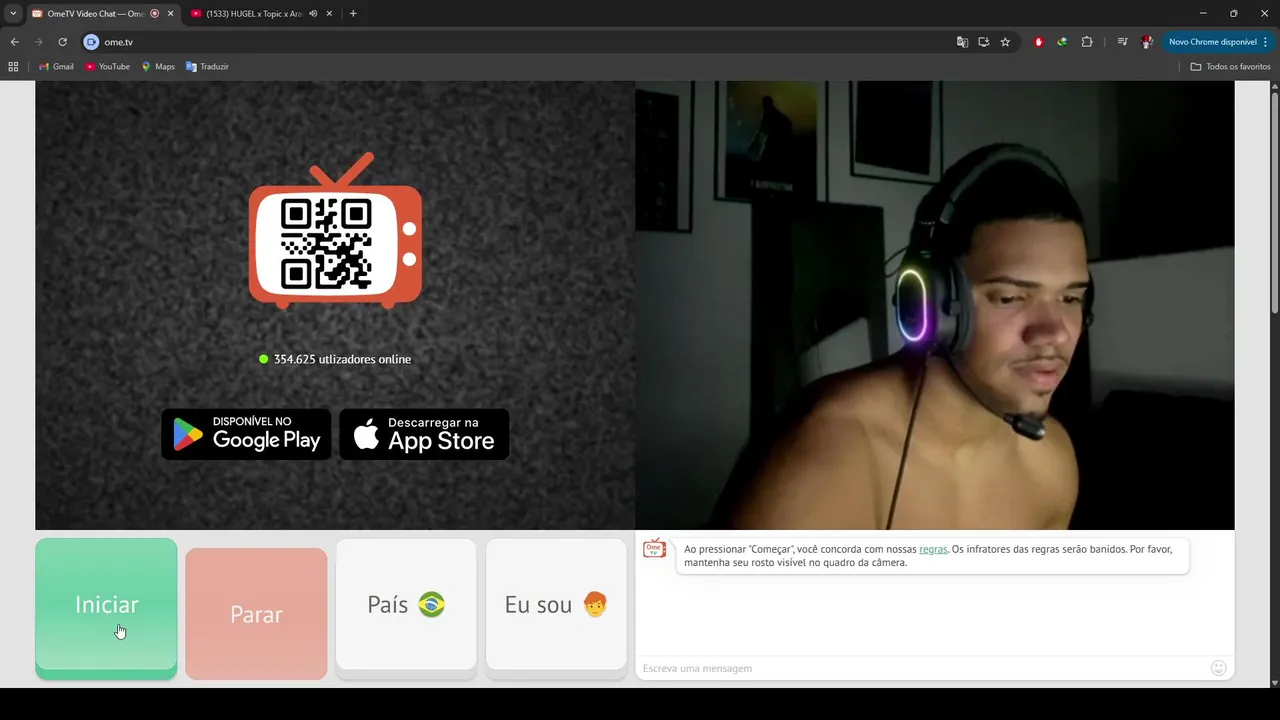Image resolution: width=1280 pixels, height=720 pixels.
Task: Click the red hand blocker extension
Action: [x=1039, y=42]
